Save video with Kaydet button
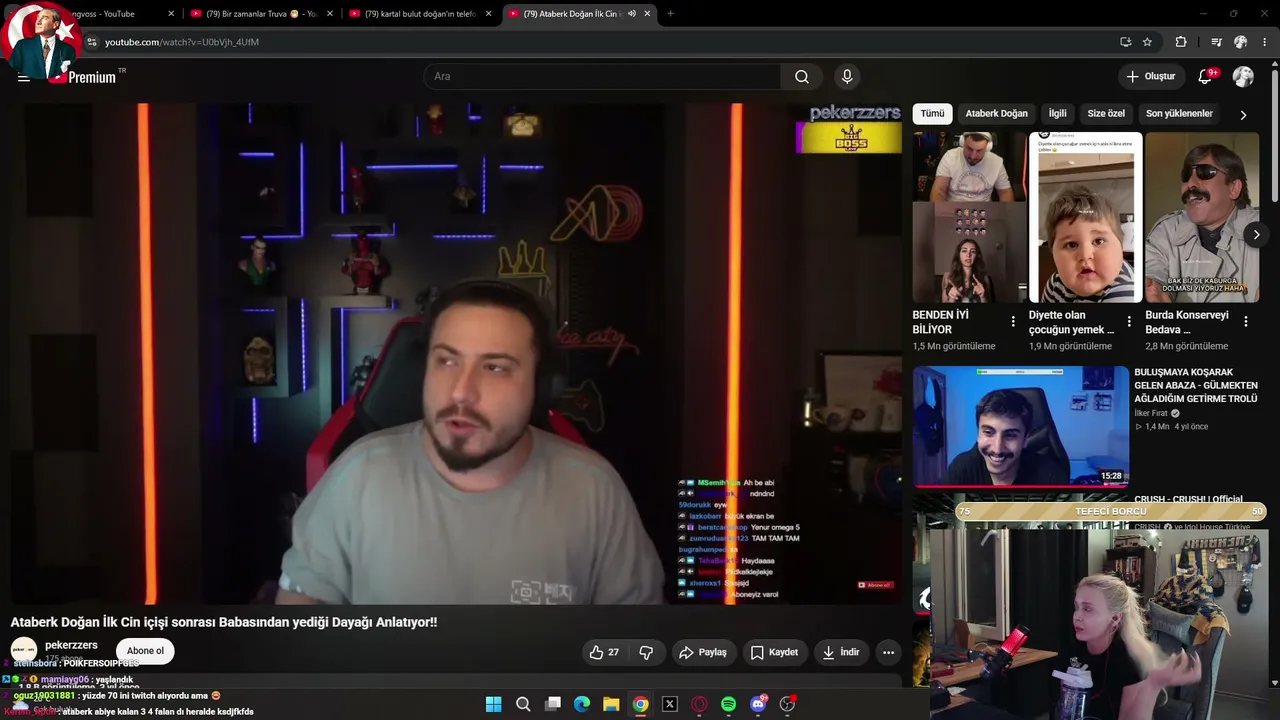 point(774,652)
